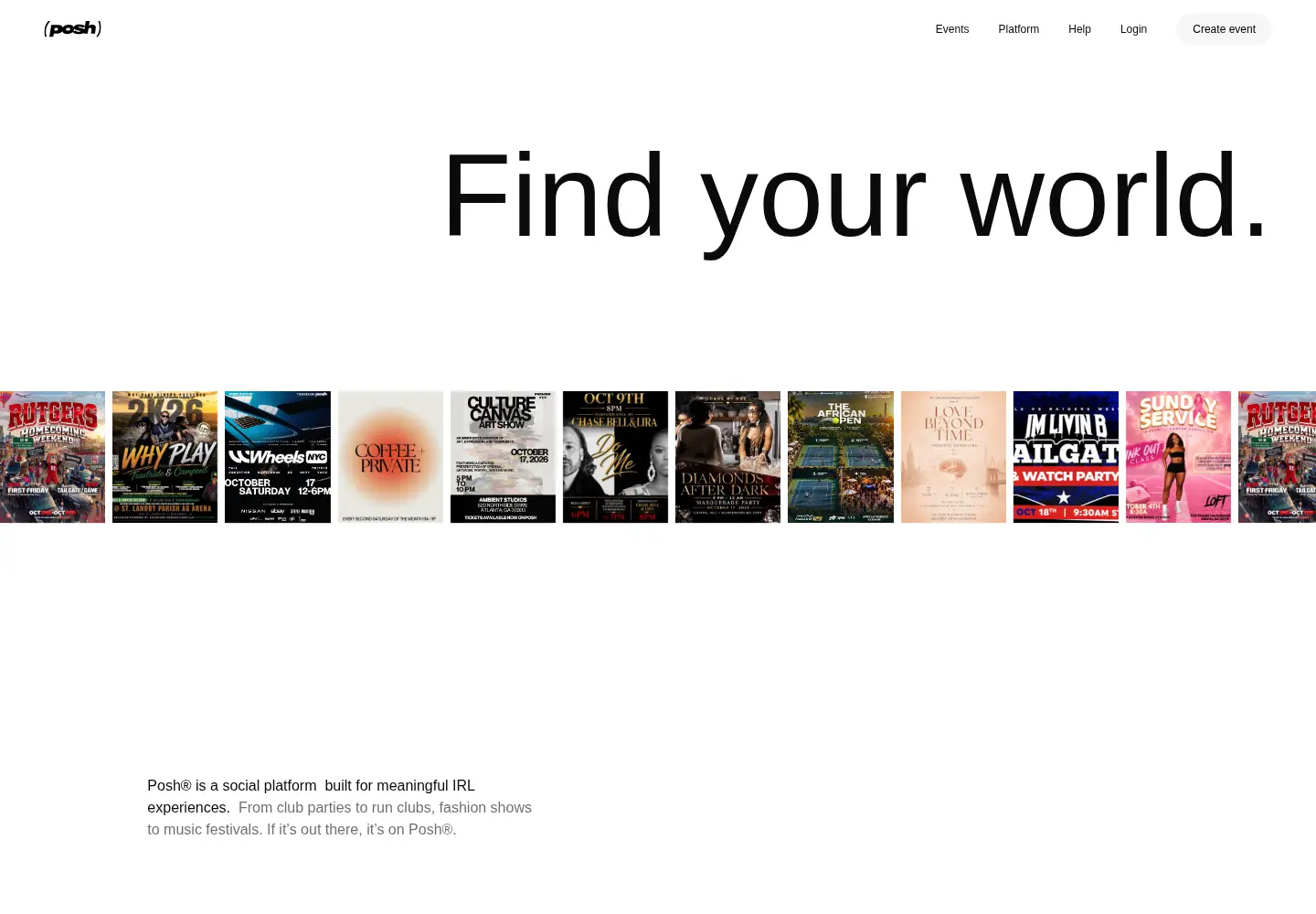Open the Wheels NYC event poster
The height and width of the screenshot is (914, 1316).
click(278, 457)
